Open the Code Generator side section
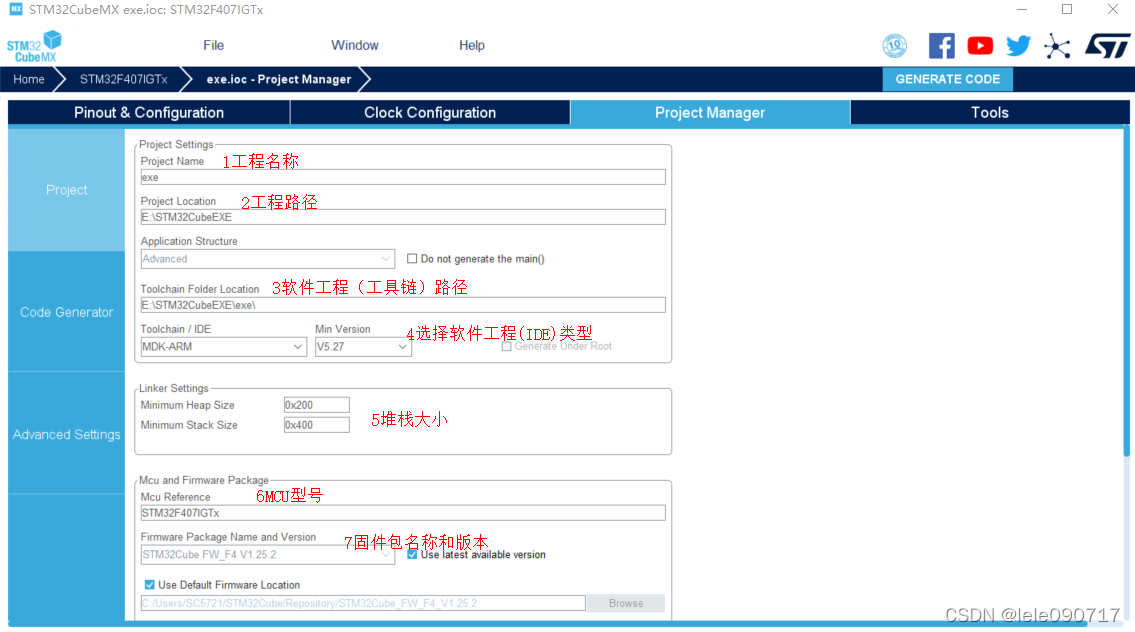 [67, 312]
